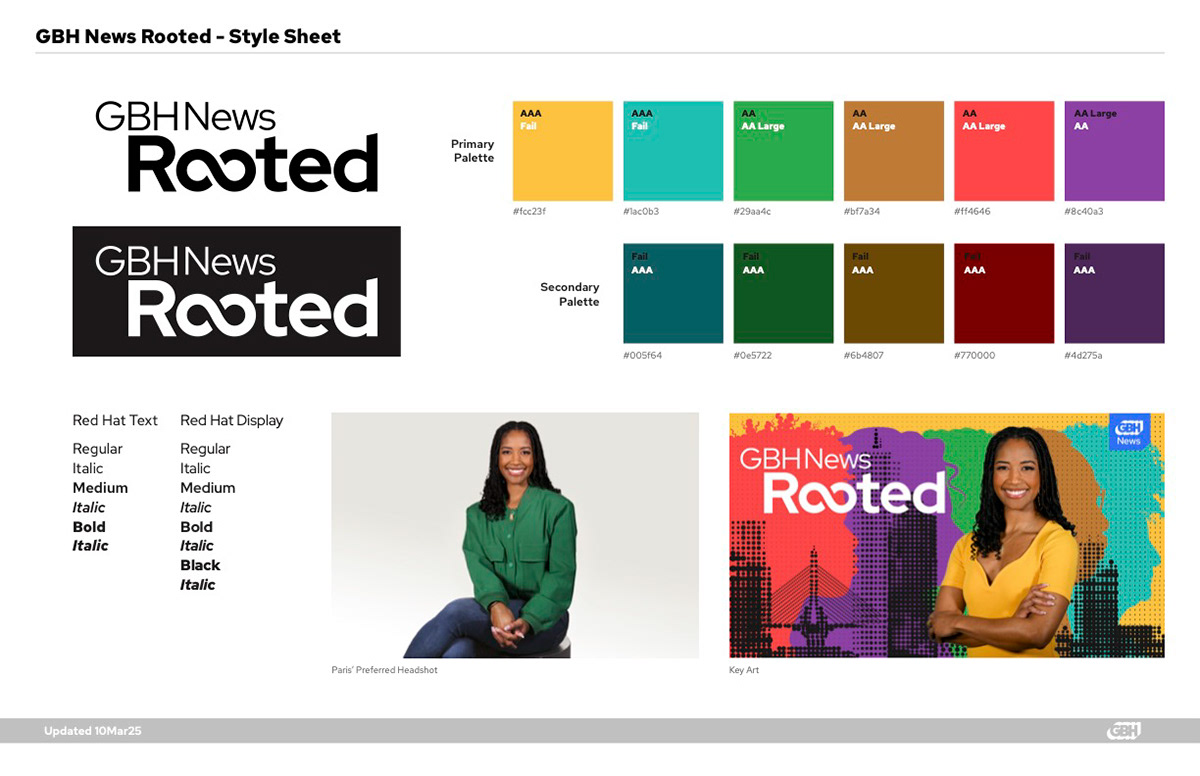Click the '#1ac0b3' hex code text
Viewport: 1200px width, 776px height.
coord(641,212)
